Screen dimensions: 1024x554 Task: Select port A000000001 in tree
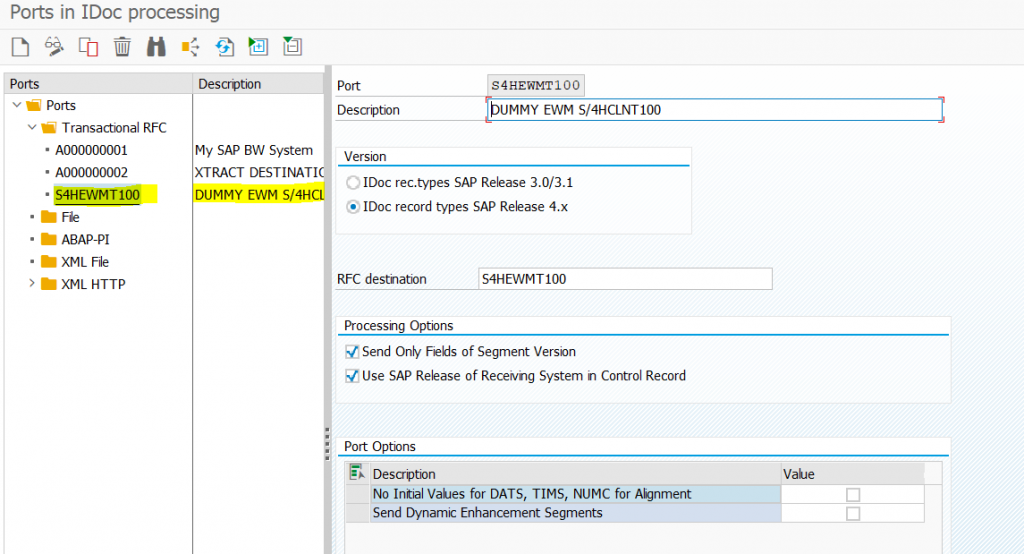coord(91,150)
